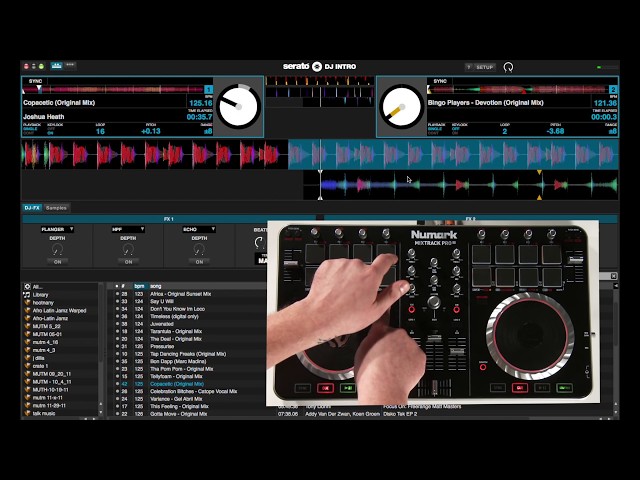Image resolution: width=640 pixels, height=480 pixels.
Task: Select the track Say U Will
Action: click(162, 302)
